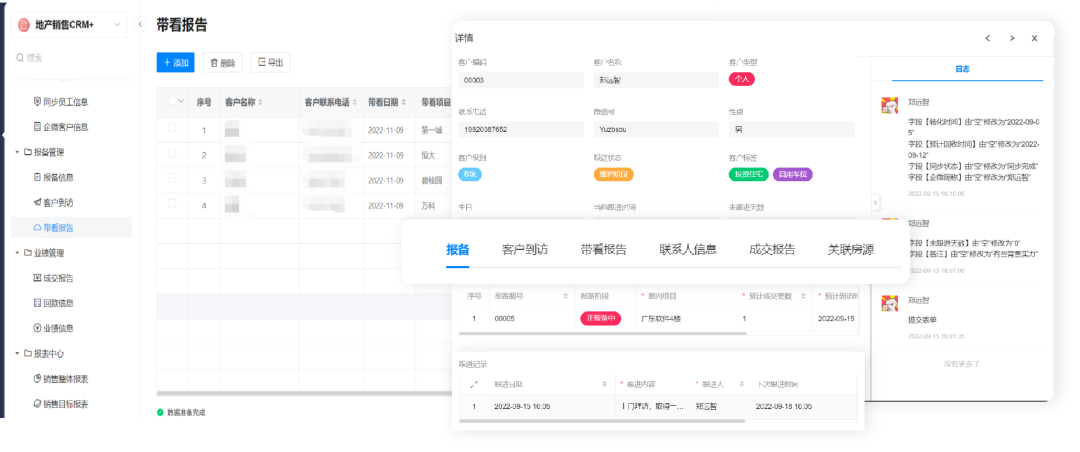The width and height of the screenshot is (1080, 452).
Task: Click the icon beside 销售目标报表
Action: pos(37,404)
